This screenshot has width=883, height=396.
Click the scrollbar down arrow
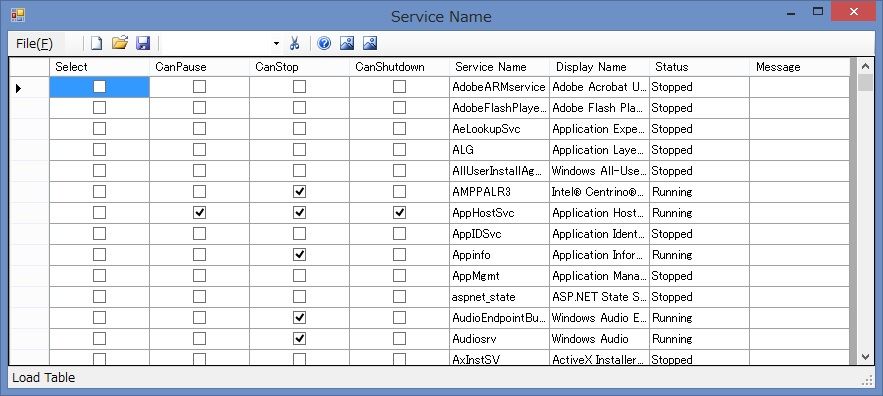coord(866,357)
